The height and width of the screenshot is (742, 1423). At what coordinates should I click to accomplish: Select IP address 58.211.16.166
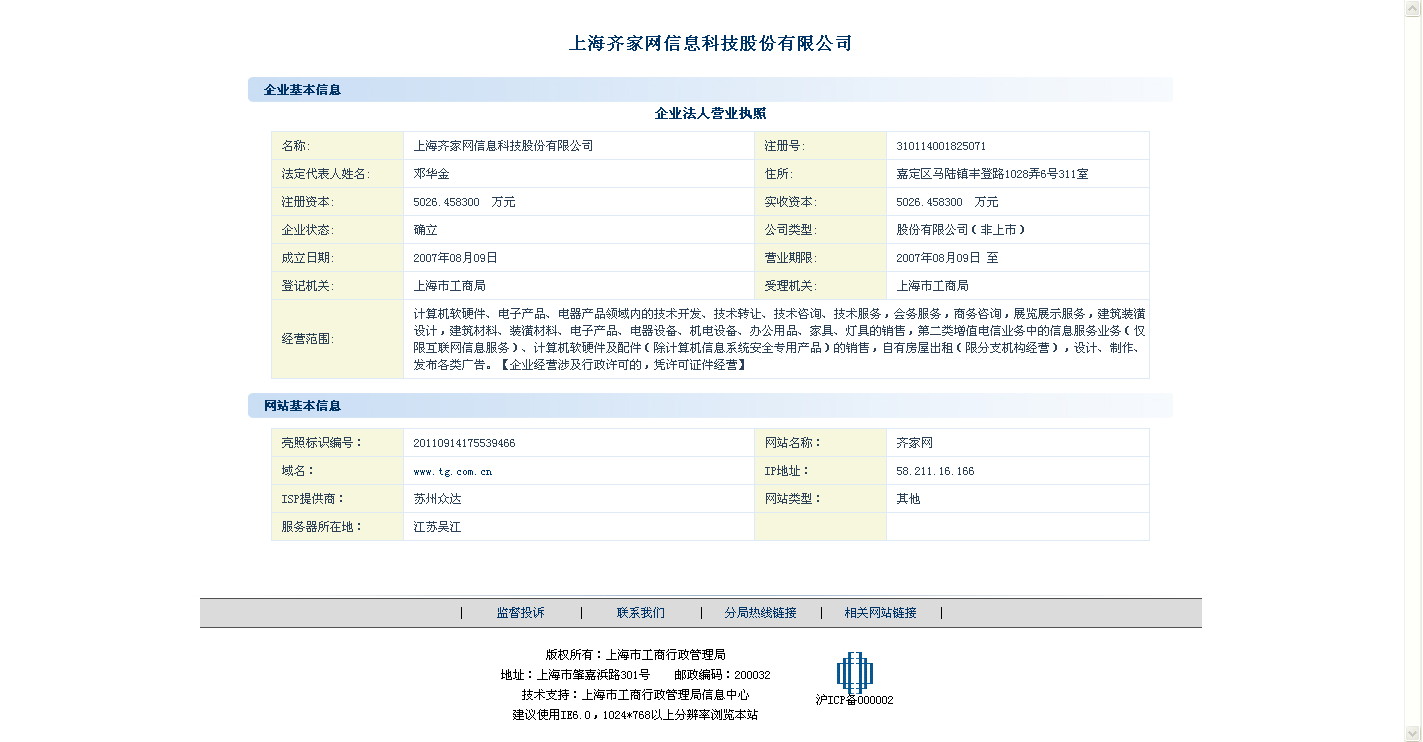[x=936, y=471]
